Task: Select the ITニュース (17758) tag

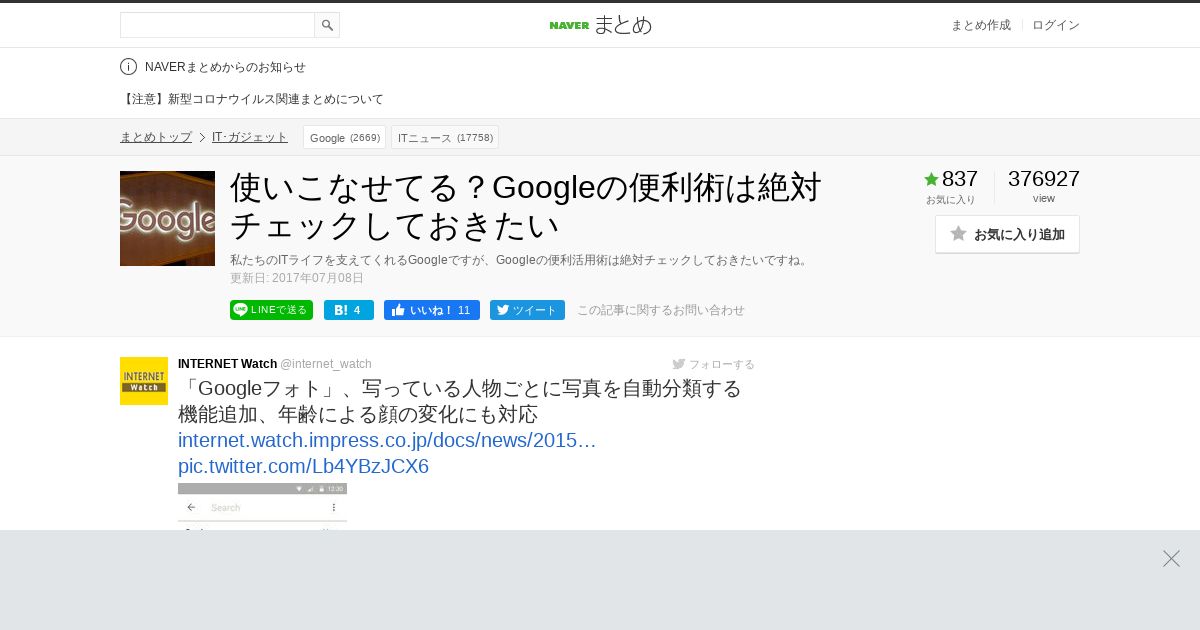Action: click(445, 137)
